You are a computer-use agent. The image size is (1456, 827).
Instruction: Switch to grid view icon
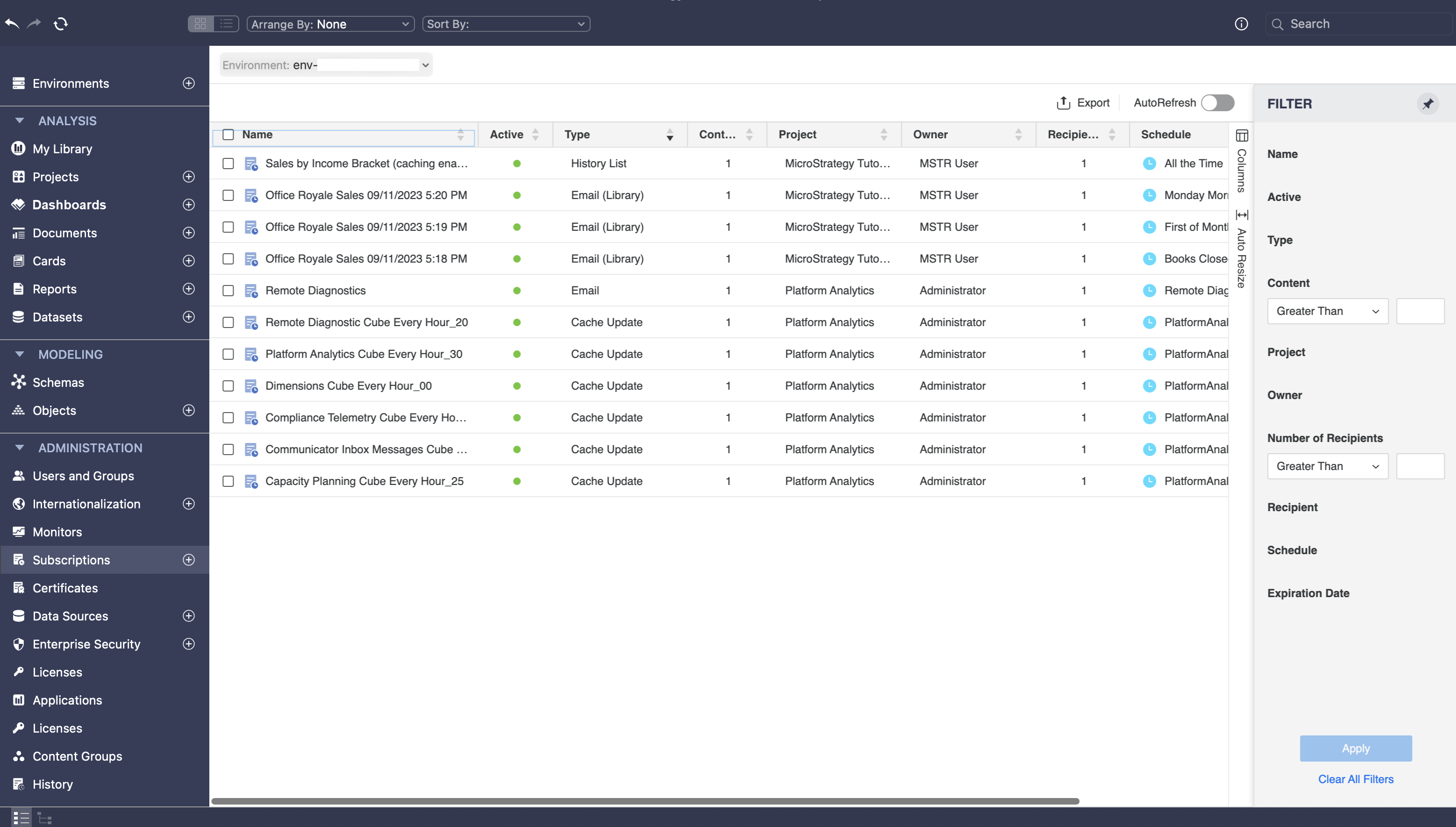200,24
